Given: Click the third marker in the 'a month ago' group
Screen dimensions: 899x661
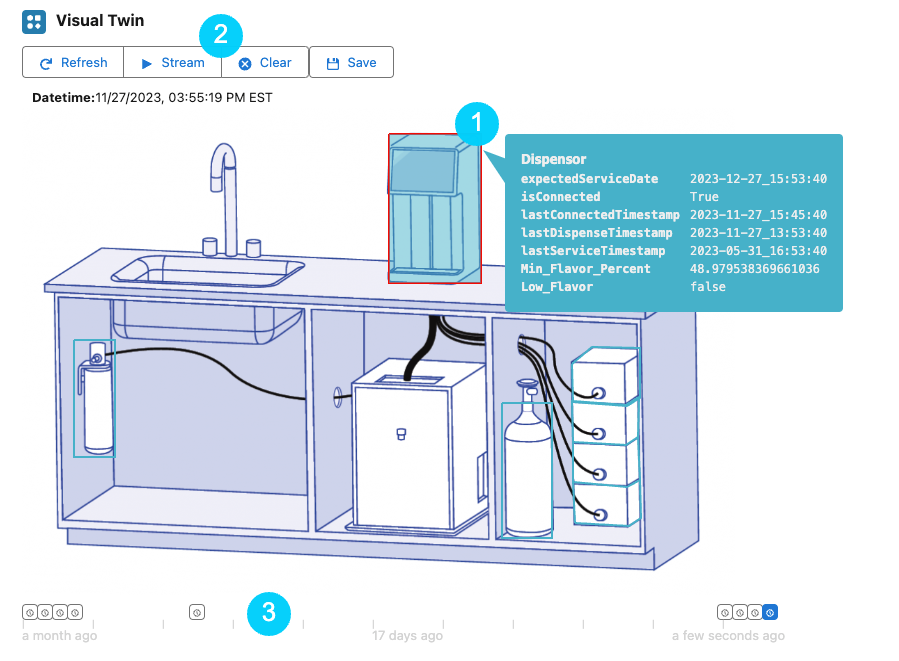Looking at the screenshot, I should click(60, 612).
